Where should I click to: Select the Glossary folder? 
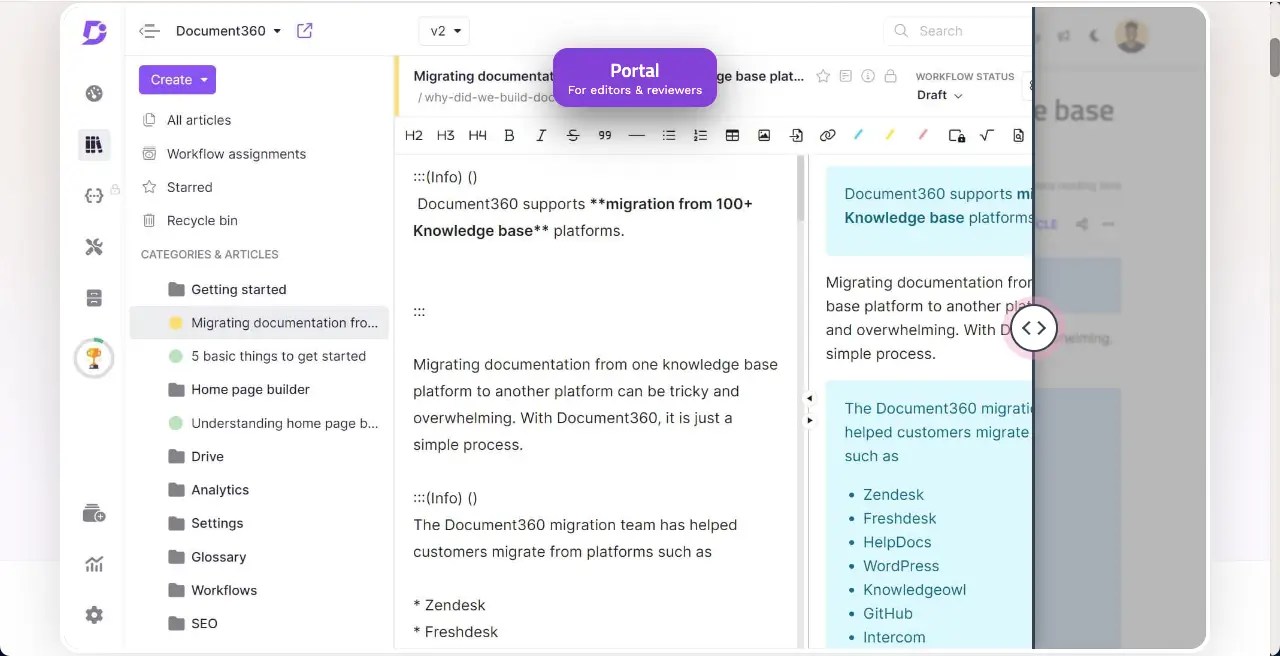click(x=218, y=557)
